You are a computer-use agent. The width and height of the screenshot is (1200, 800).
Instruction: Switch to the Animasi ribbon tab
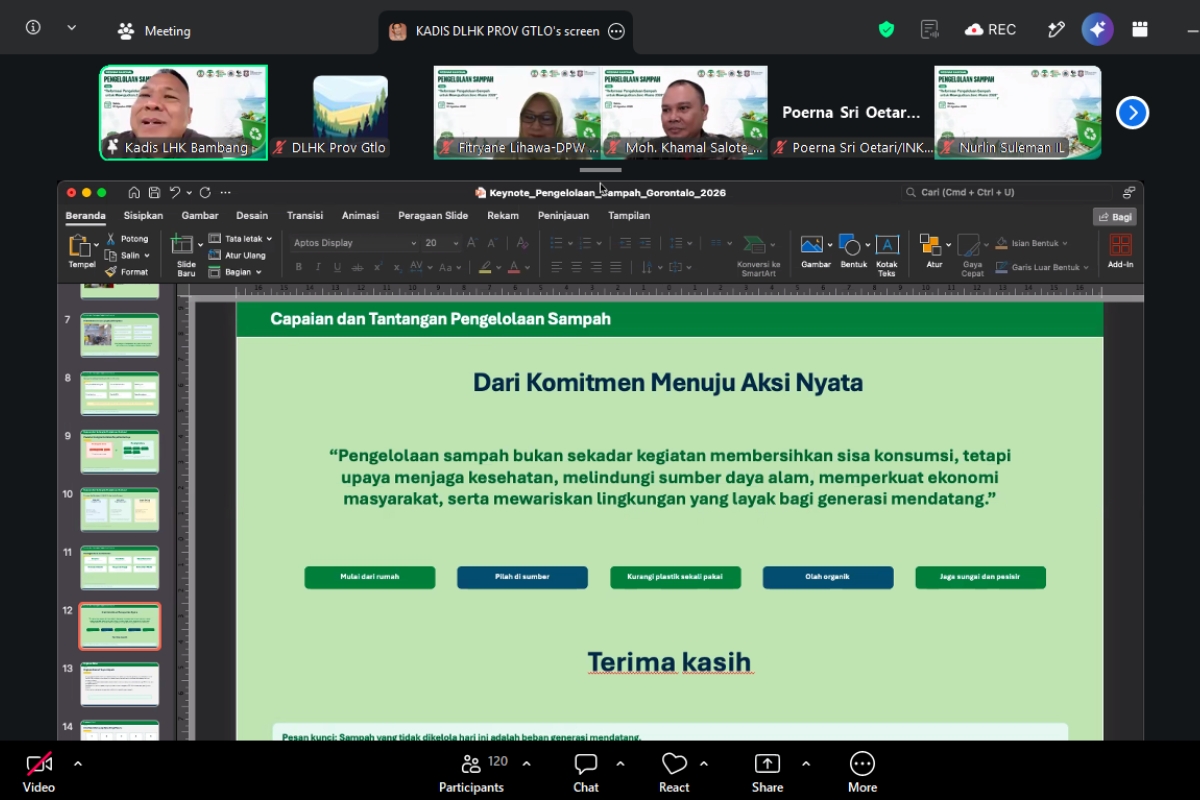[360, 215]
